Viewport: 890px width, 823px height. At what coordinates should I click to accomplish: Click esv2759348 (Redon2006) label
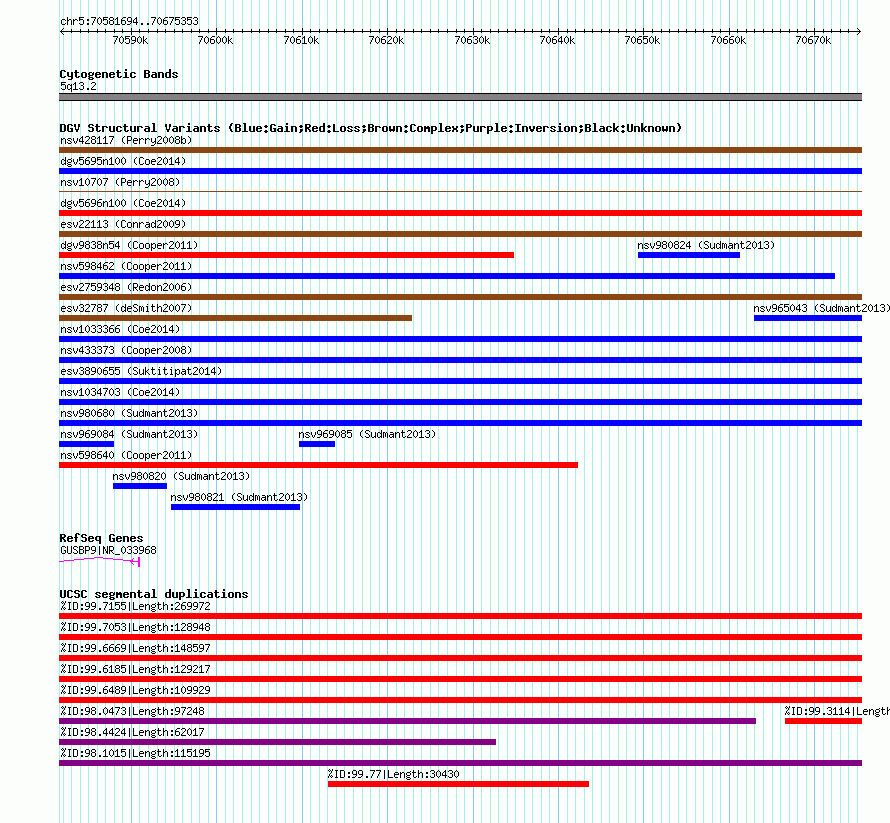126,287
